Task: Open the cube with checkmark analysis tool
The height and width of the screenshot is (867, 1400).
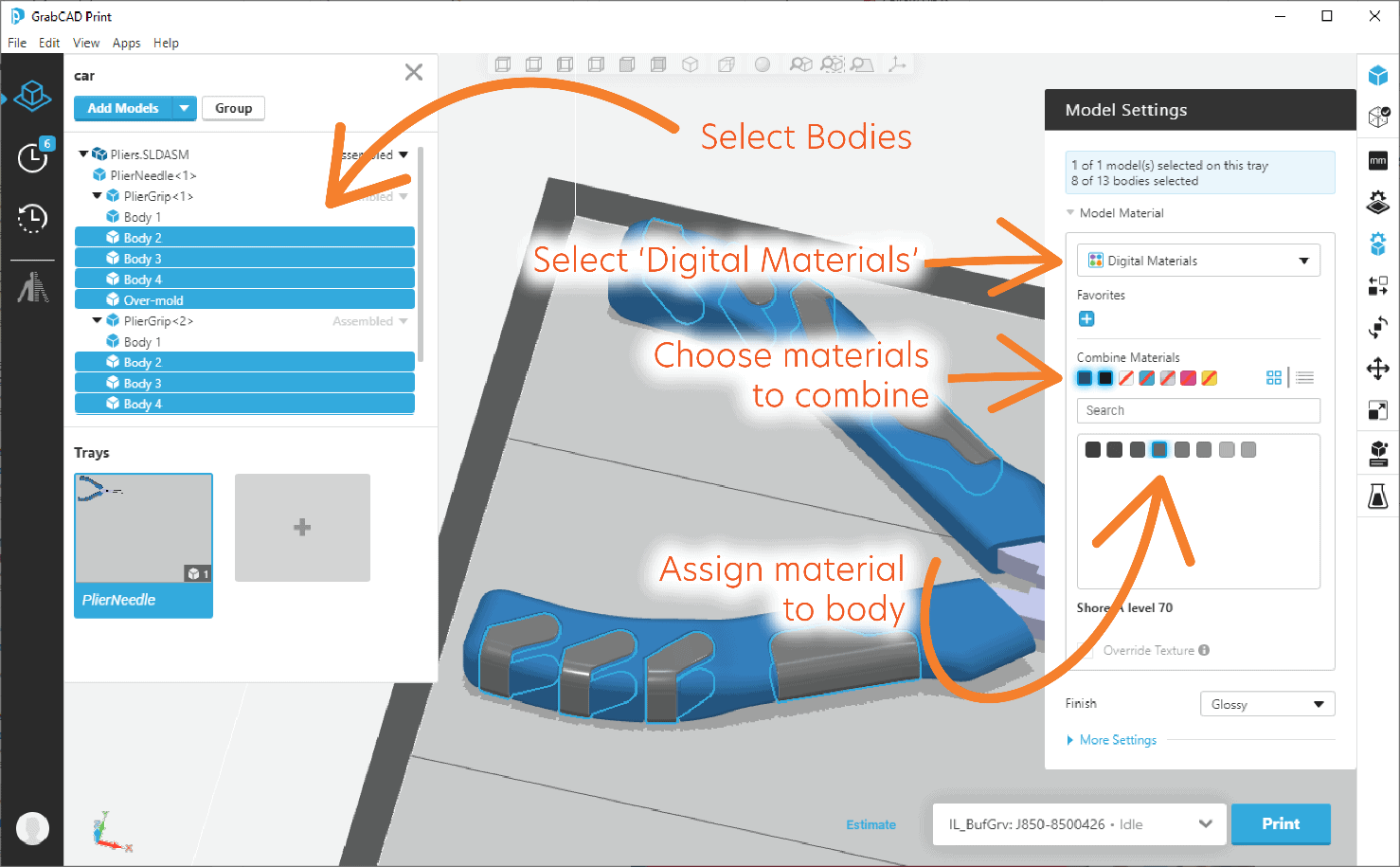Action: pyautogui.click(x=1378, y=117)
